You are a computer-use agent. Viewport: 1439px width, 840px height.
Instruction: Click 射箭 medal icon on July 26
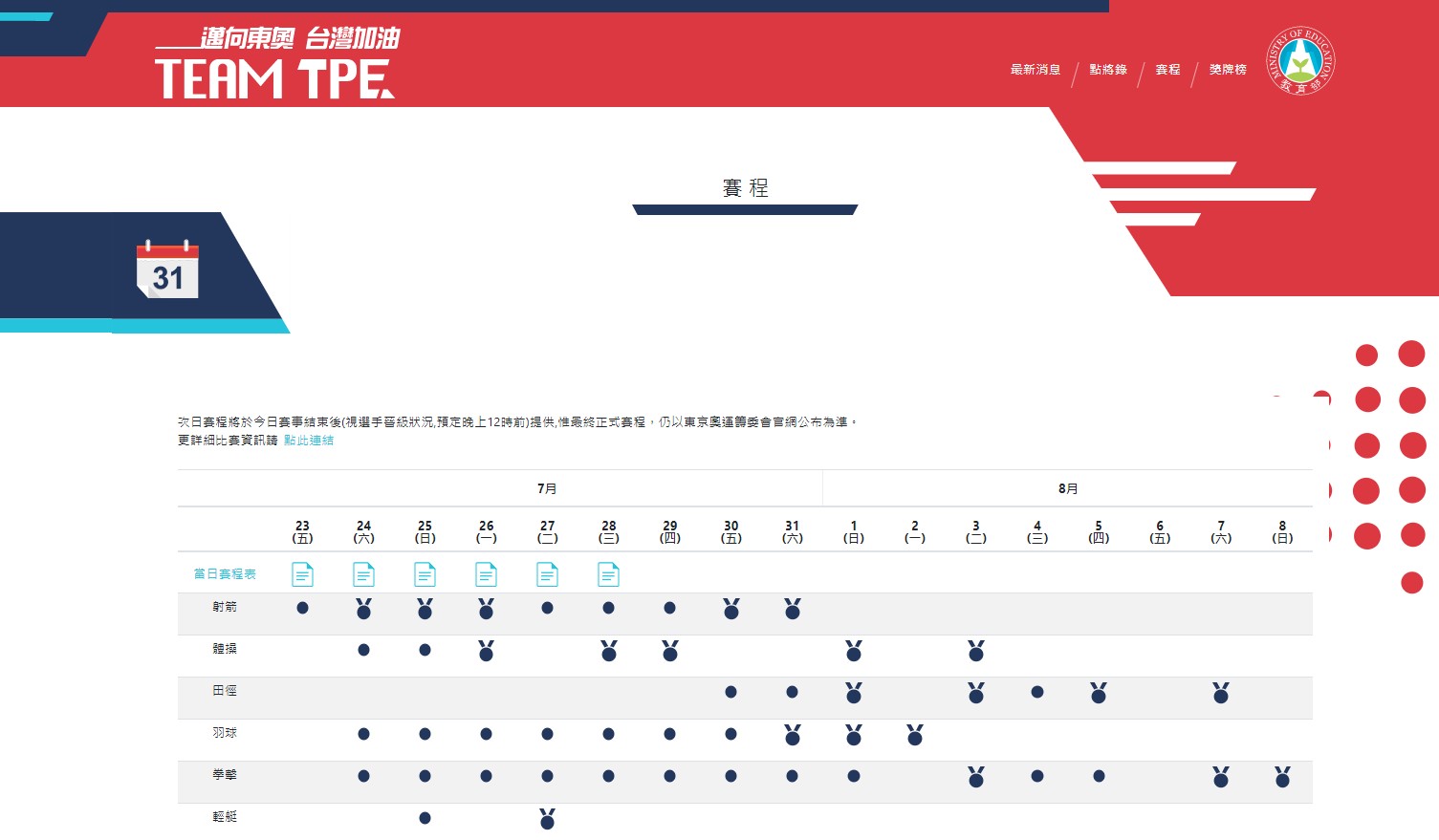486,609
